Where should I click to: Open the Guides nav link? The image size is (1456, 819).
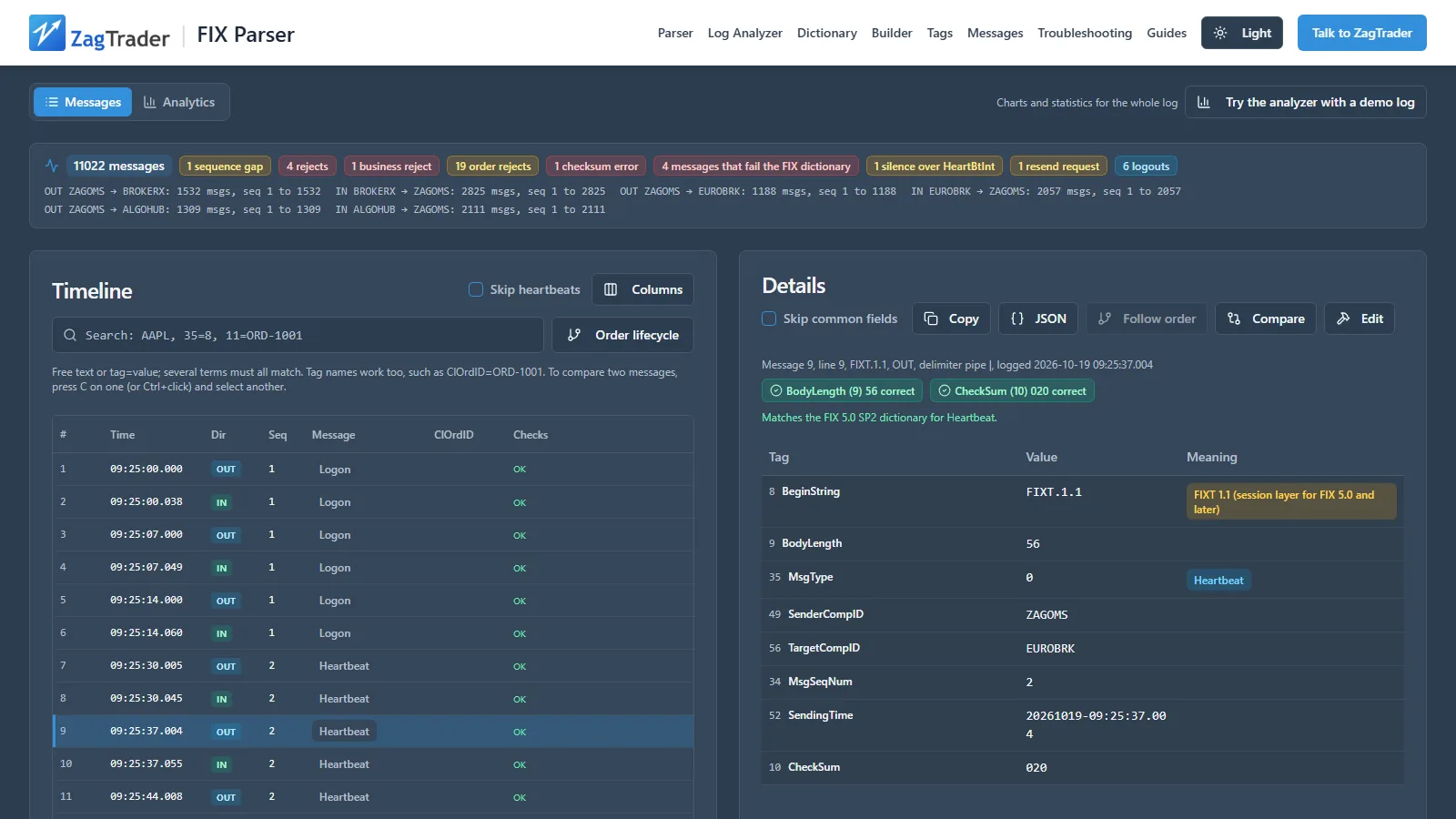click(1167, 33)
